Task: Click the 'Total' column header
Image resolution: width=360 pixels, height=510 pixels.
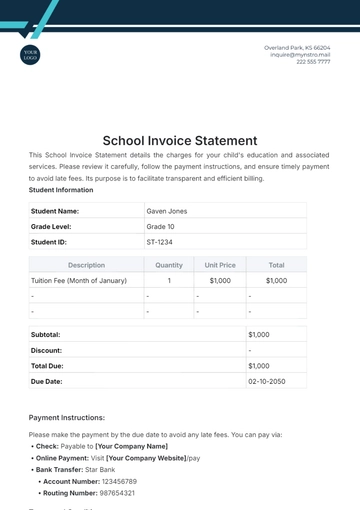Action: click(x=276, y=265)
